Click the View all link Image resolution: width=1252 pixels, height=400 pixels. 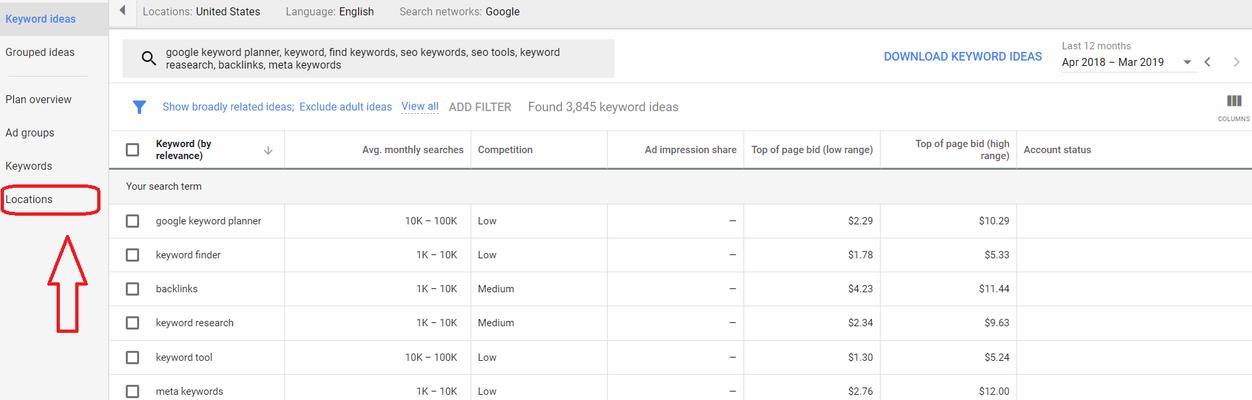pos(420,106)
